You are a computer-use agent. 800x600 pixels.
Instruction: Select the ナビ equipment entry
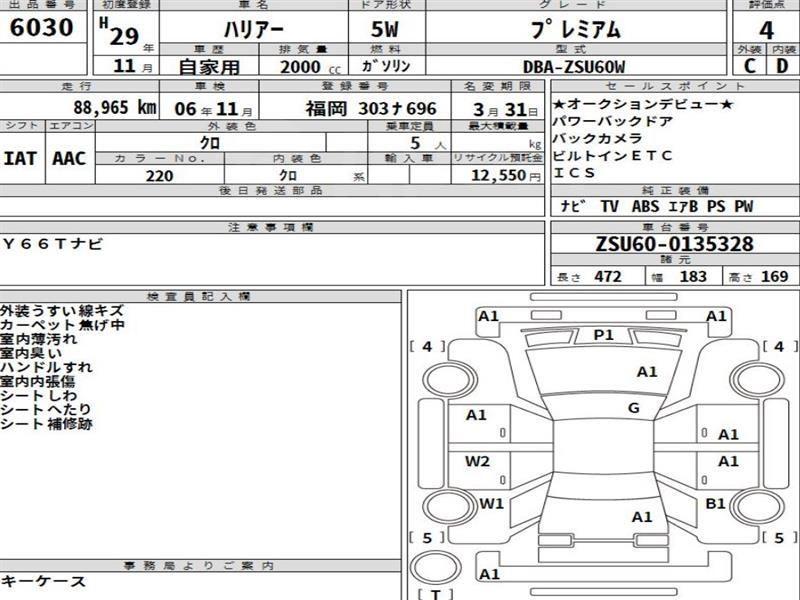click(573, 206)
